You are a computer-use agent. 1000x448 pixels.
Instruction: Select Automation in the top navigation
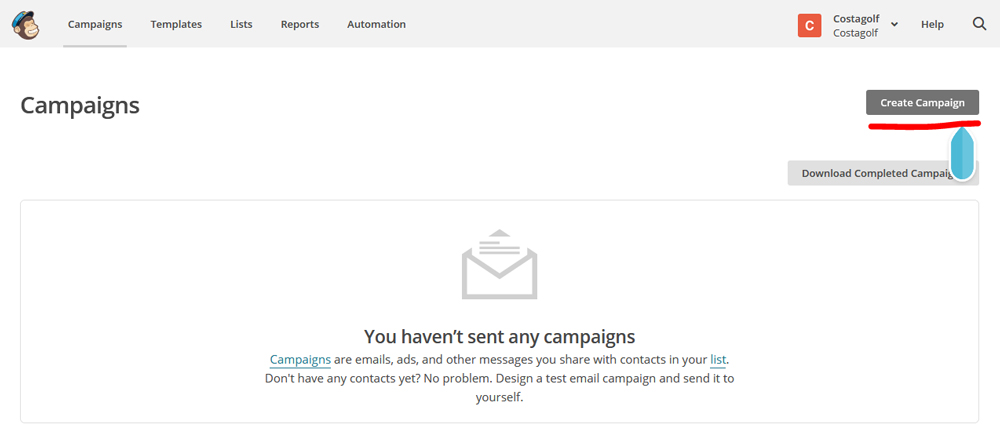coord(376,24)
